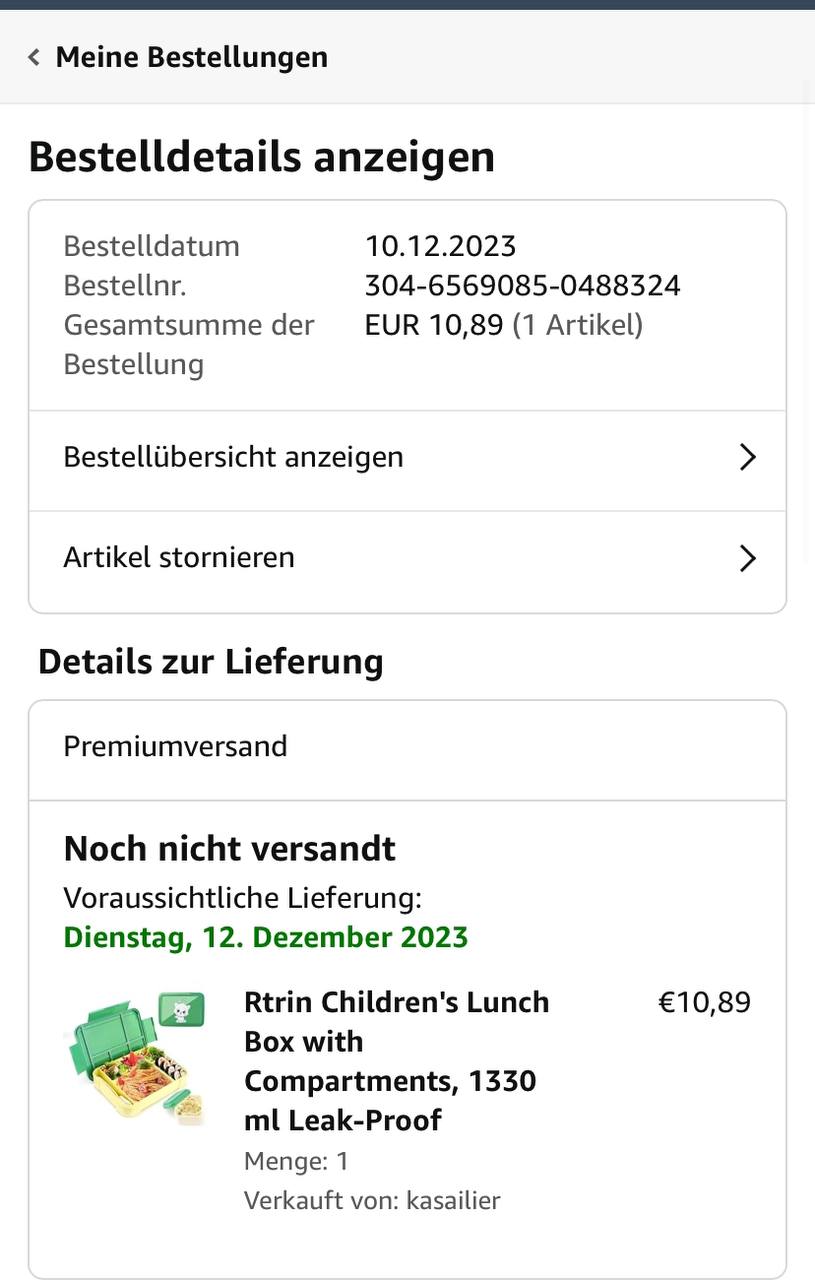Image resolution: width=815 pixels, height=1280 pixels.
Task: Tap the order number 304-6569085-0488324
Action: point(522,286)
